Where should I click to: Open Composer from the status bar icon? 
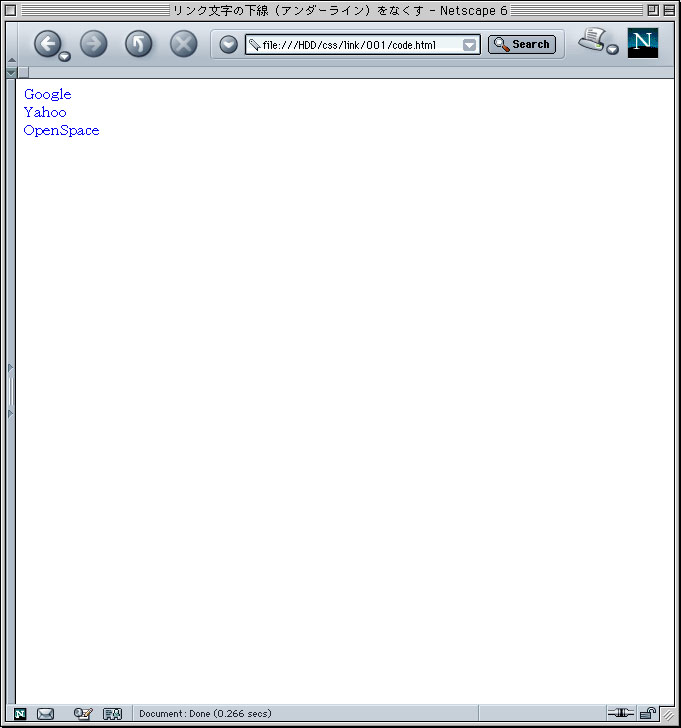(83, 713)
